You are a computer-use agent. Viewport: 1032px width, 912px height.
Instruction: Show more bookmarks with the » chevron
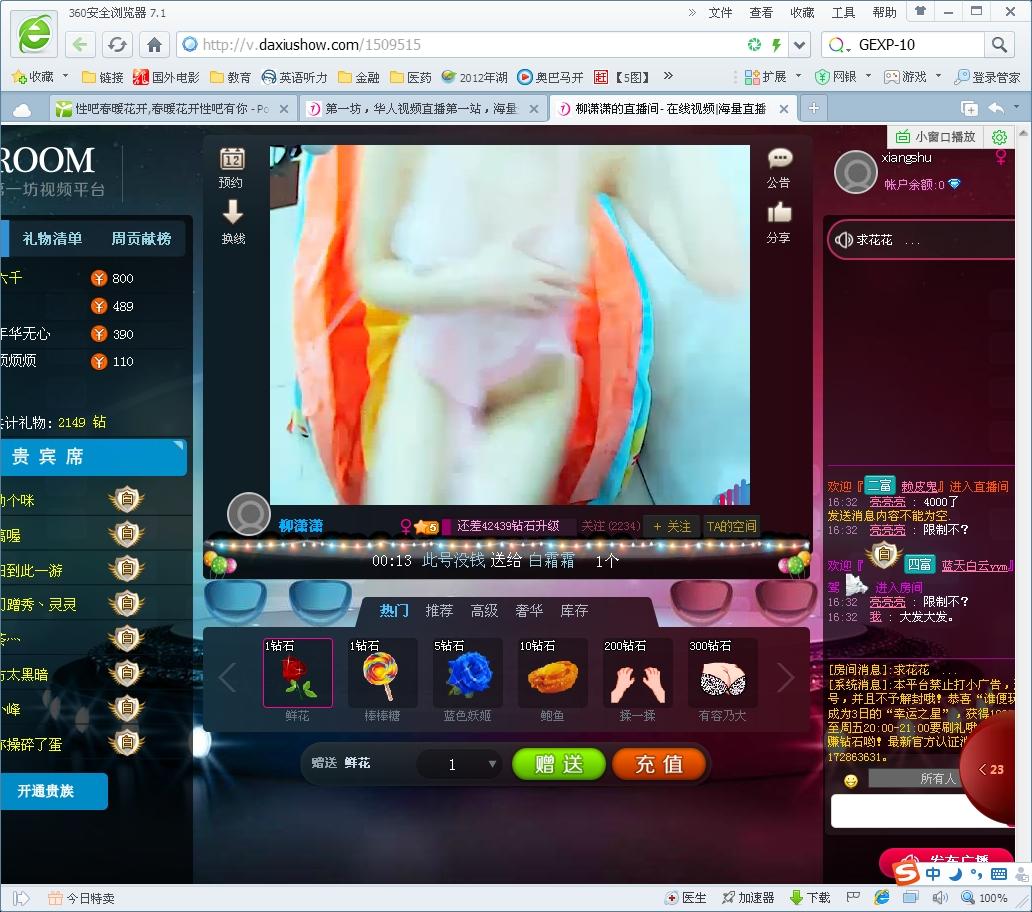coord(668,76)
